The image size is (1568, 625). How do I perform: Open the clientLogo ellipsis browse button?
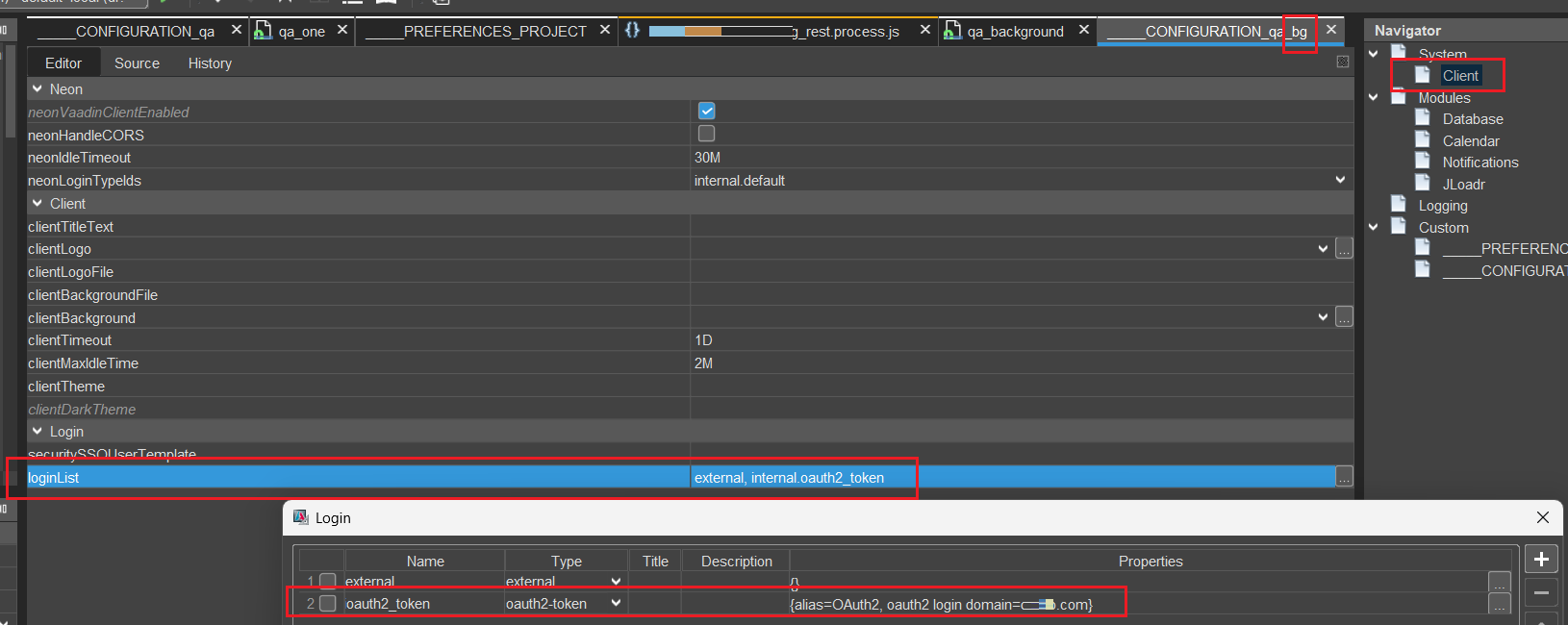click(1344, 249)
